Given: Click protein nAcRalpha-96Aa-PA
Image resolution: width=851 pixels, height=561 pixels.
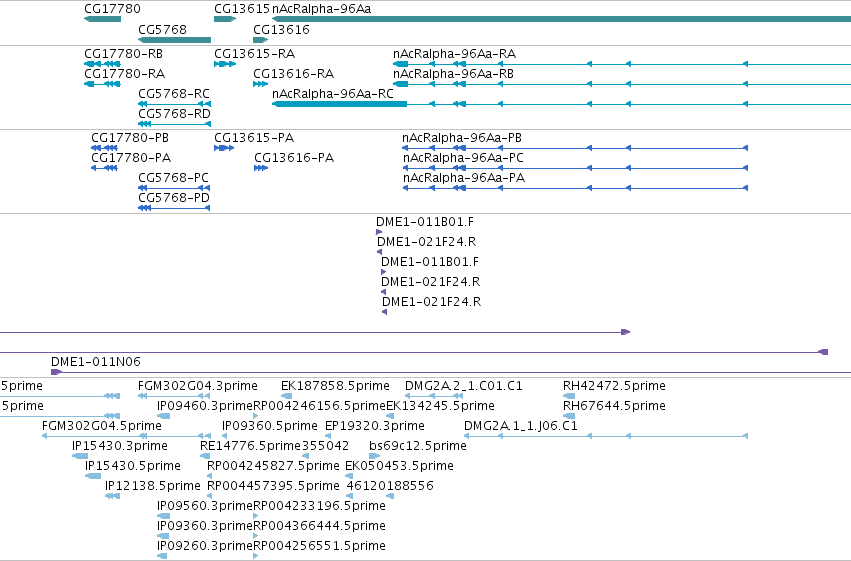Looking at the screenshot, I should (x=463, y=178).
